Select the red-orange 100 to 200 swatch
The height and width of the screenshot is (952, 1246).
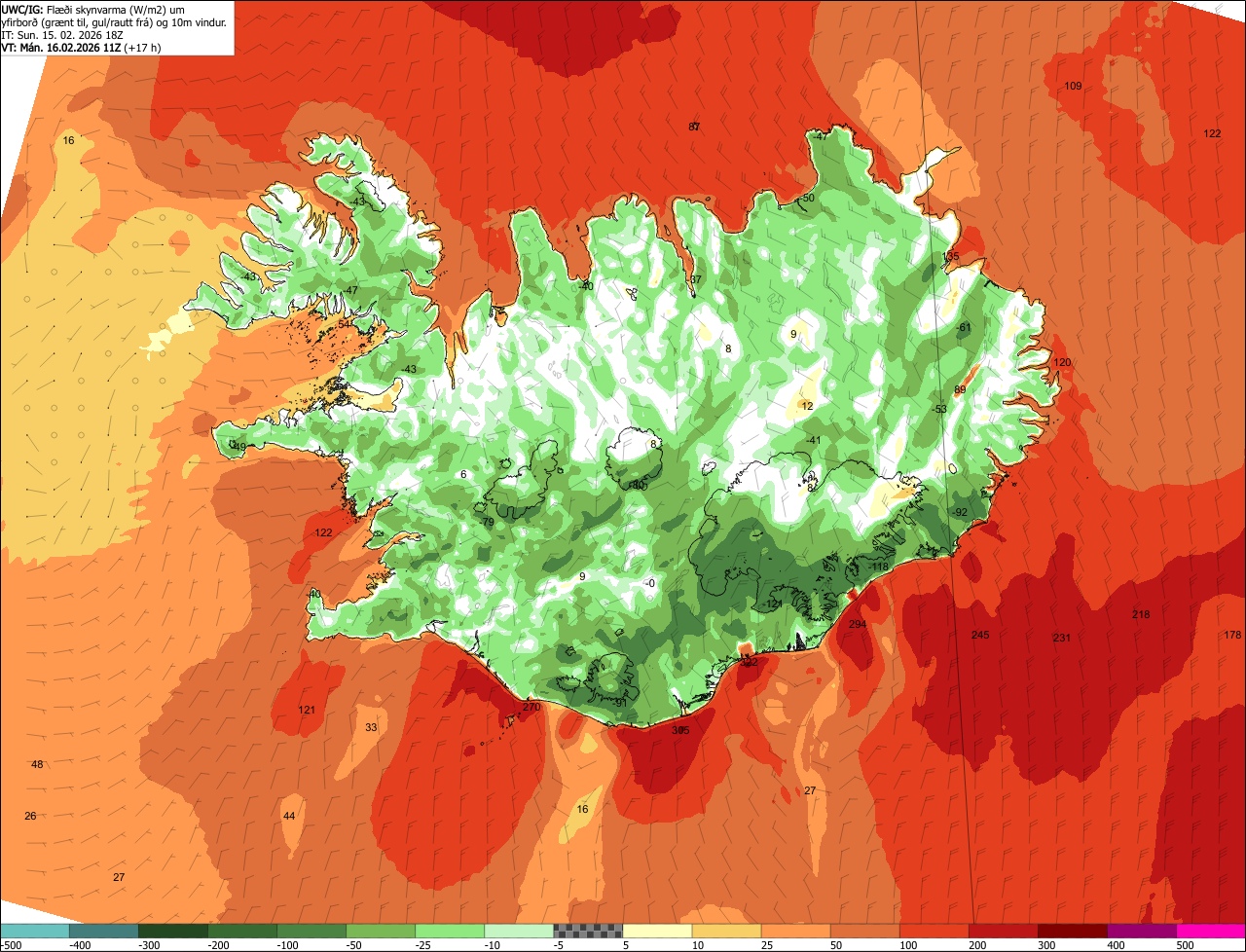coord(934,931)
